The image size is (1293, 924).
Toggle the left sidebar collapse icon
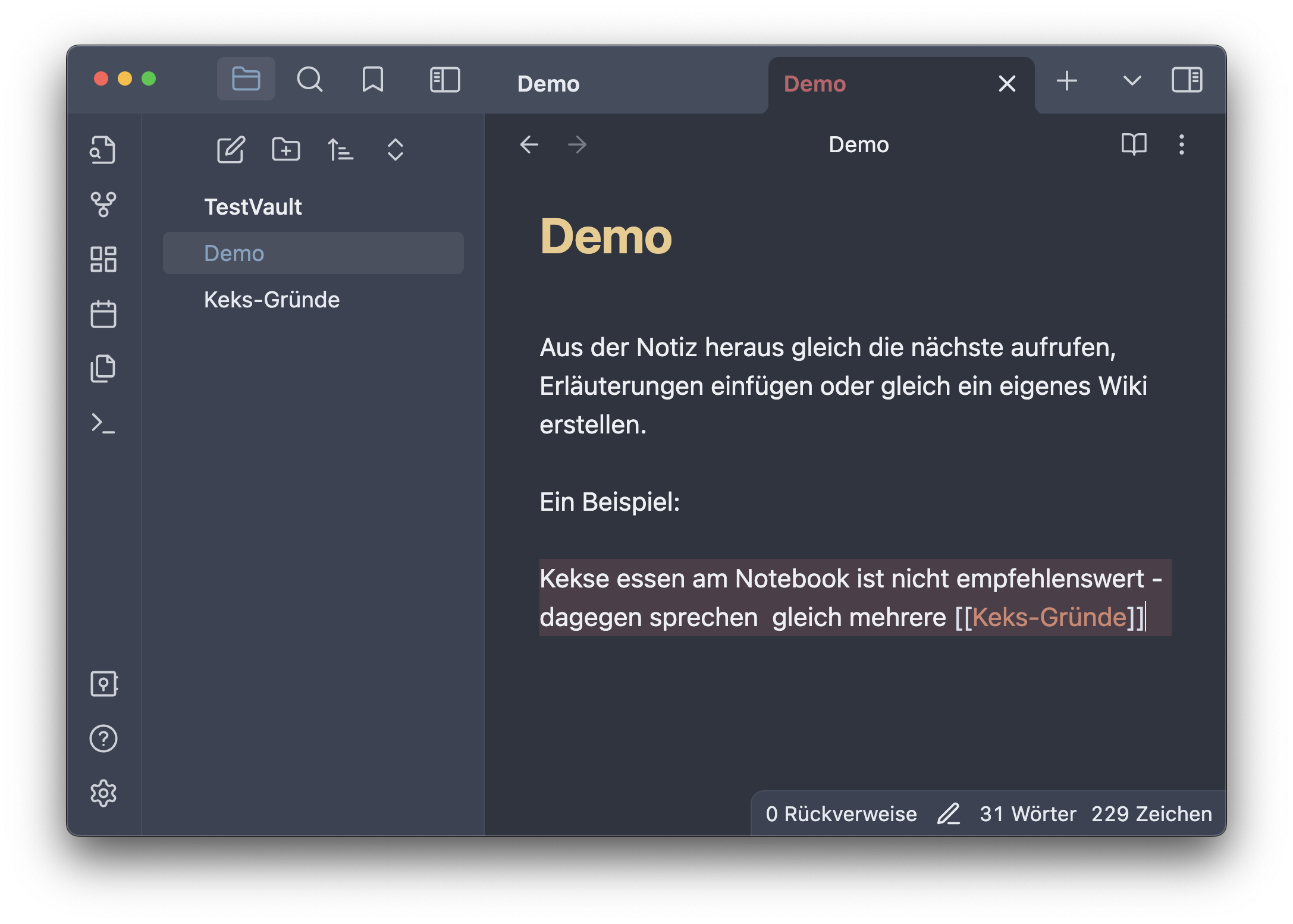[445, 79]
